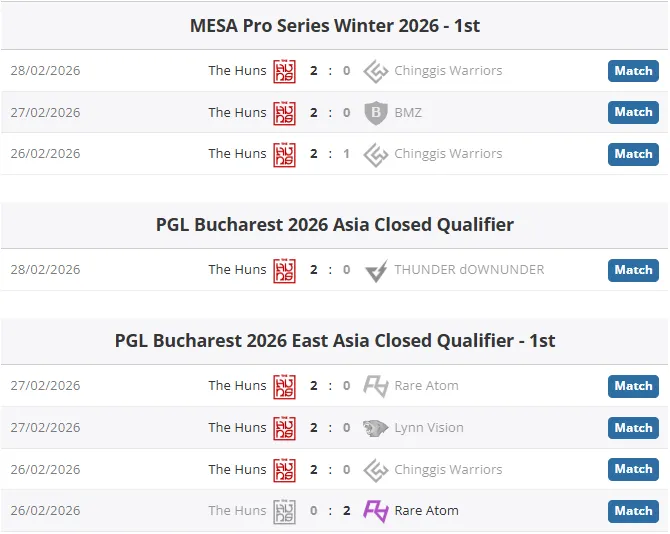Click the grayed-out The Huns logo
This screenshot has width=670, height=534.
[285, 511]
